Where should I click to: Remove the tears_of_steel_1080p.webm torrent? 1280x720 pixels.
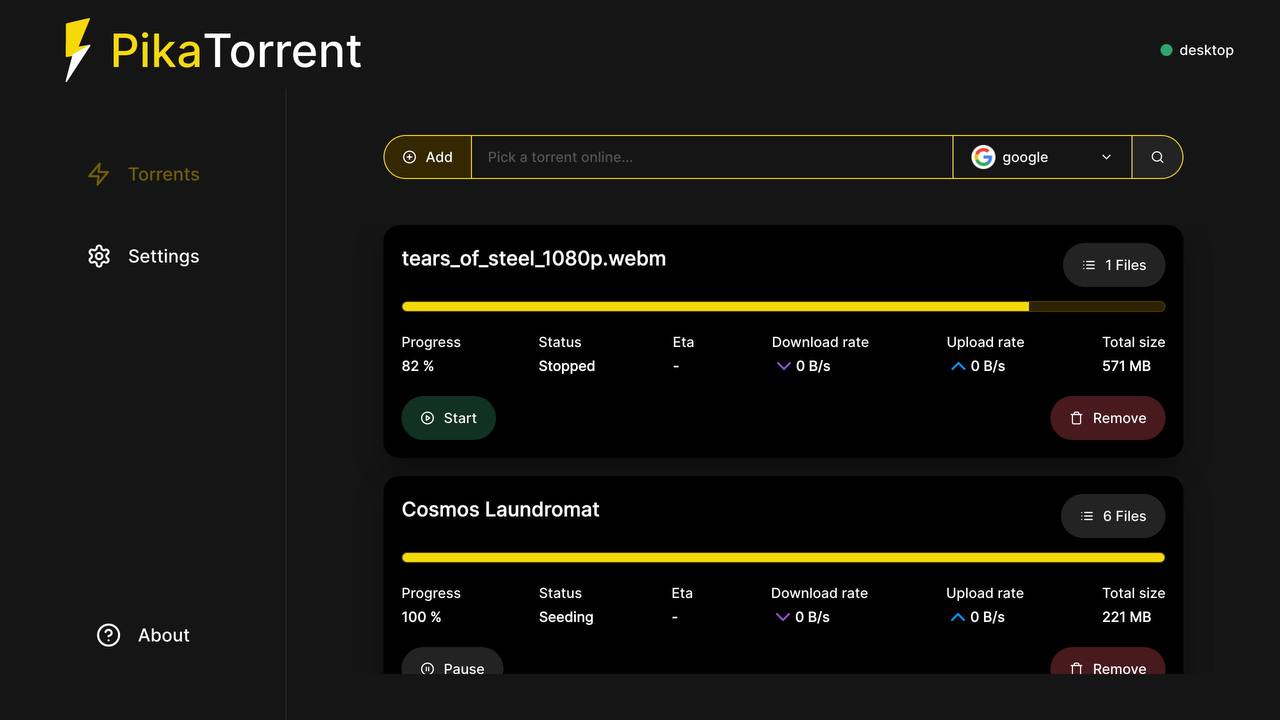click(x=1107, y=418)
